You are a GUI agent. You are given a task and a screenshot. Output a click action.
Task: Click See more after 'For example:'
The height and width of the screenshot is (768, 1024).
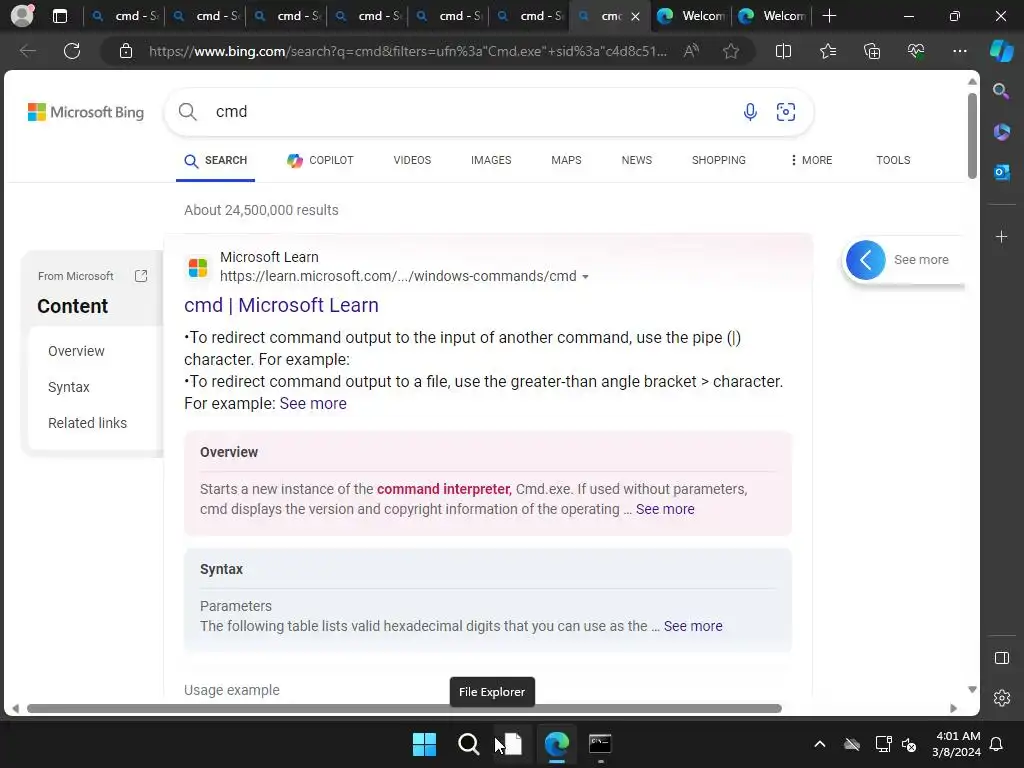[313, 404]
